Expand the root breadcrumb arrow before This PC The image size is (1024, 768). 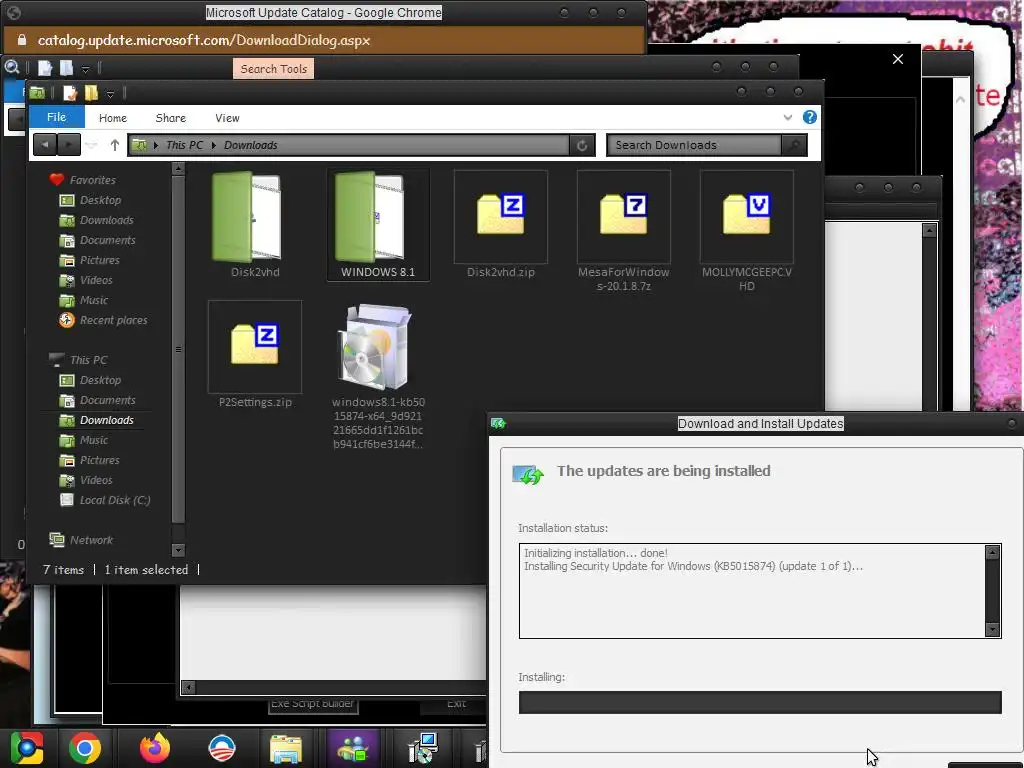tap(156, 145)
